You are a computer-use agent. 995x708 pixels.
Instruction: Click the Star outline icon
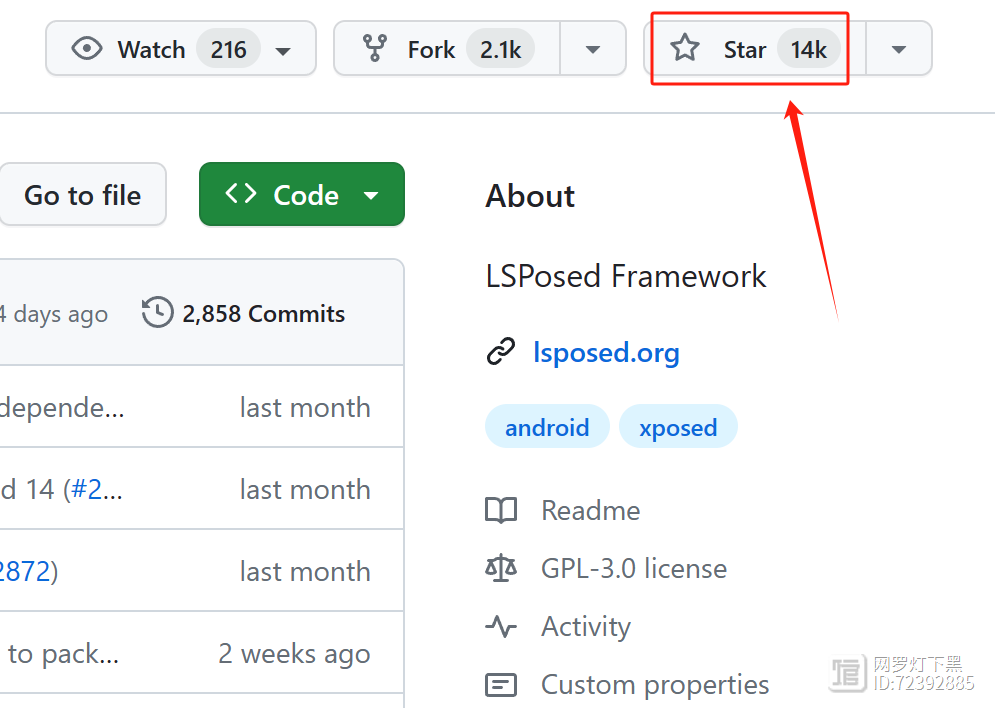[685, 48]
